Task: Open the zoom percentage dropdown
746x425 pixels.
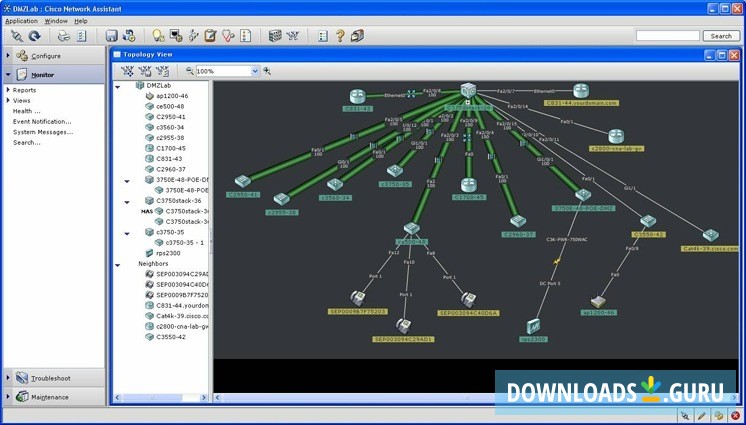Action: click(x=255, y=71)
